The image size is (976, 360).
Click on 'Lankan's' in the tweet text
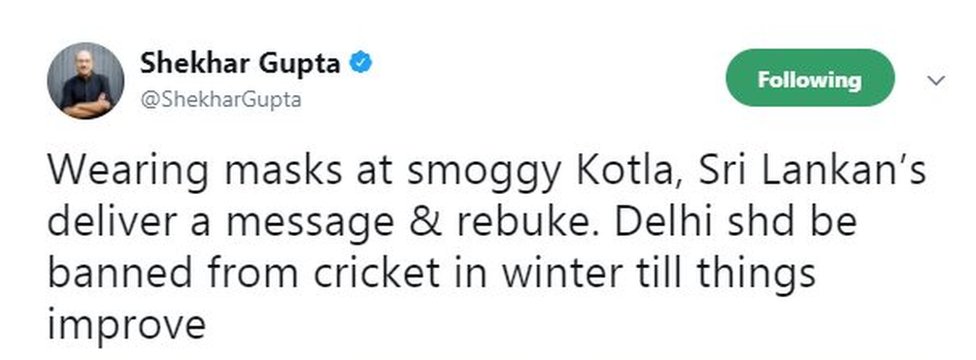click(845, 169)
